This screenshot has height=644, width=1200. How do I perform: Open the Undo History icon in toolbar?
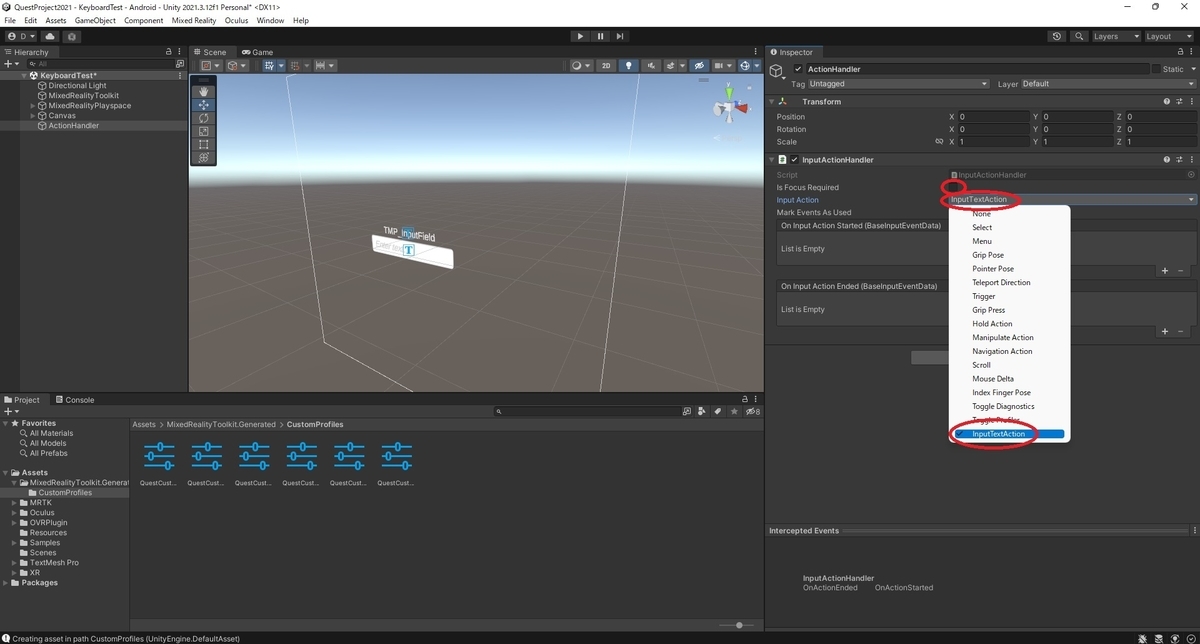coord(1057,36)
